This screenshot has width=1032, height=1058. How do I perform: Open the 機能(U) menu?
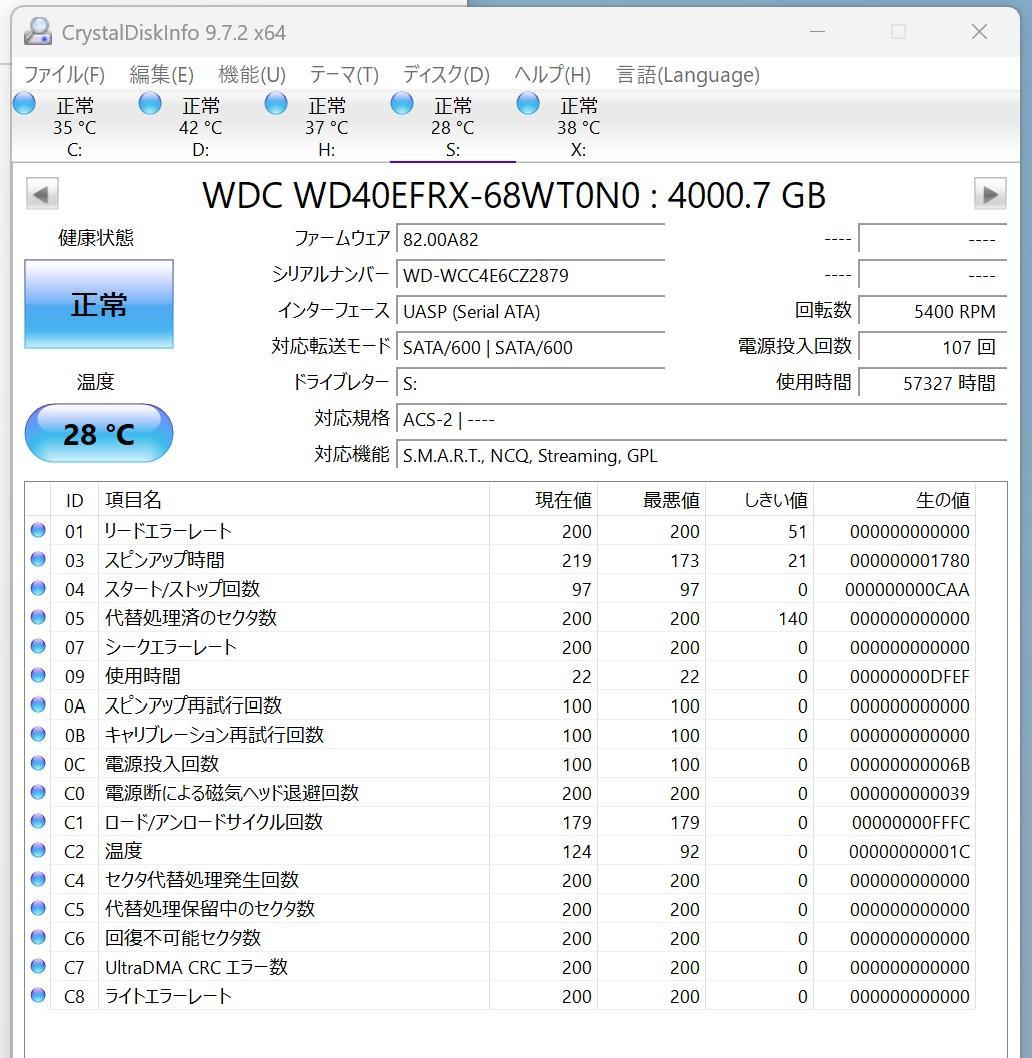[x=249, y=74]
